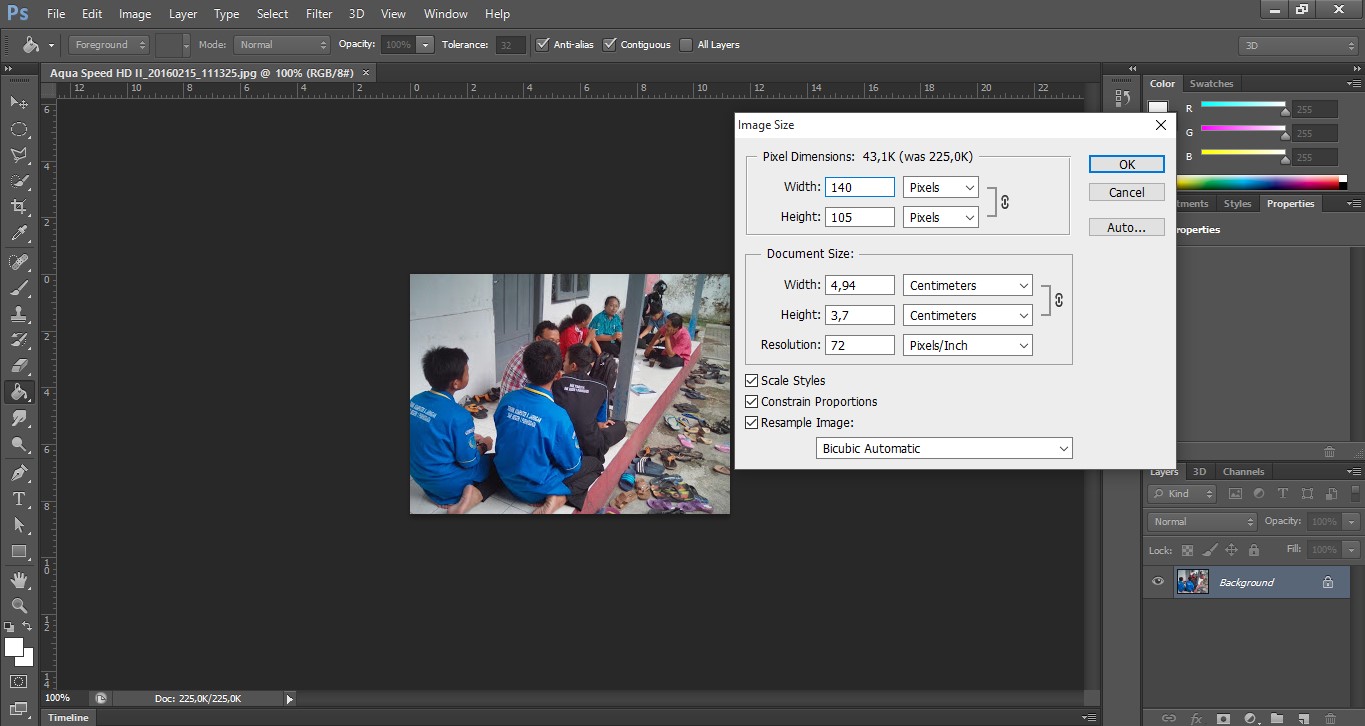Open the Pixels/Inch resolution dropdown
Screen dimensions: 1365x726
[x=968, y=345]
